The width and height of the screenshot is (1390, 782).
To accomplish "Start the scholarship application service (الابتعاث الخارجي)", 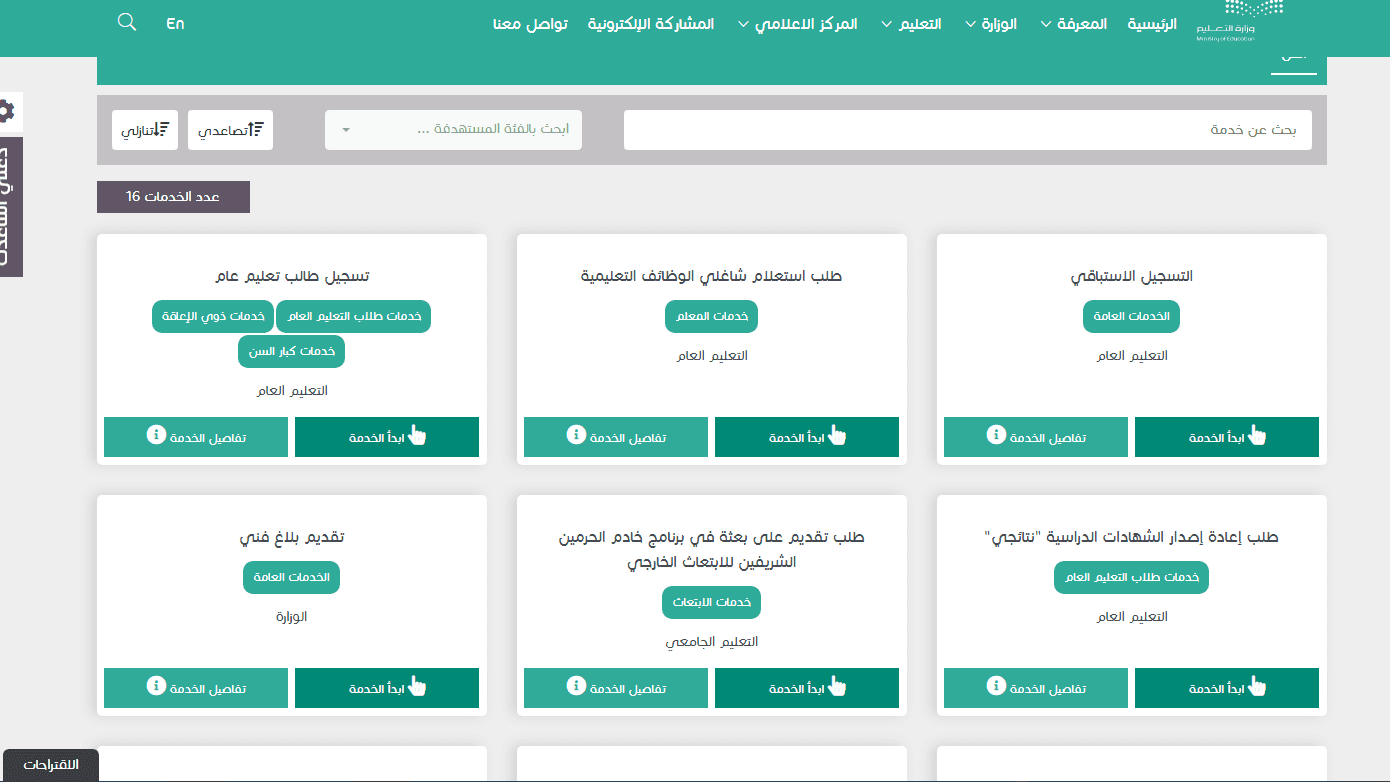I will click(807, 688).
